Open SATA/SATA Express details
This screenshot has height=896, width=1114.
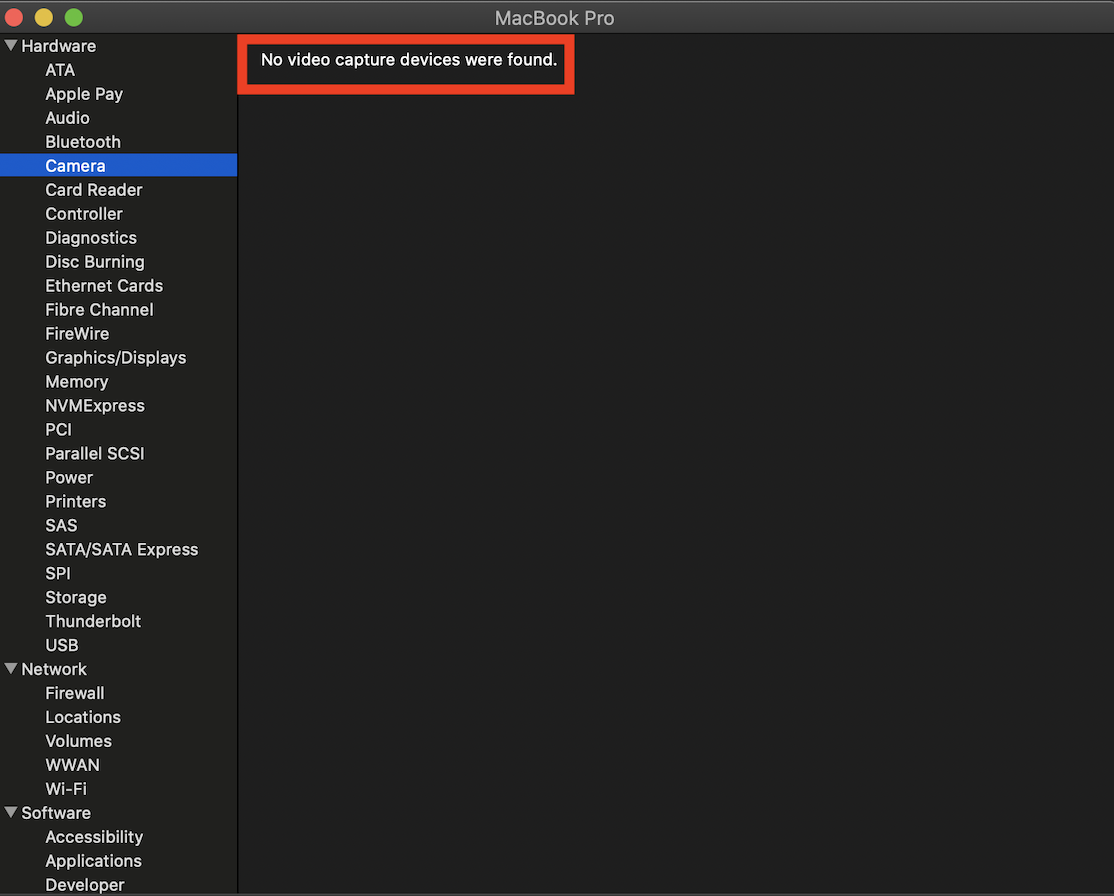coord(121,549)
